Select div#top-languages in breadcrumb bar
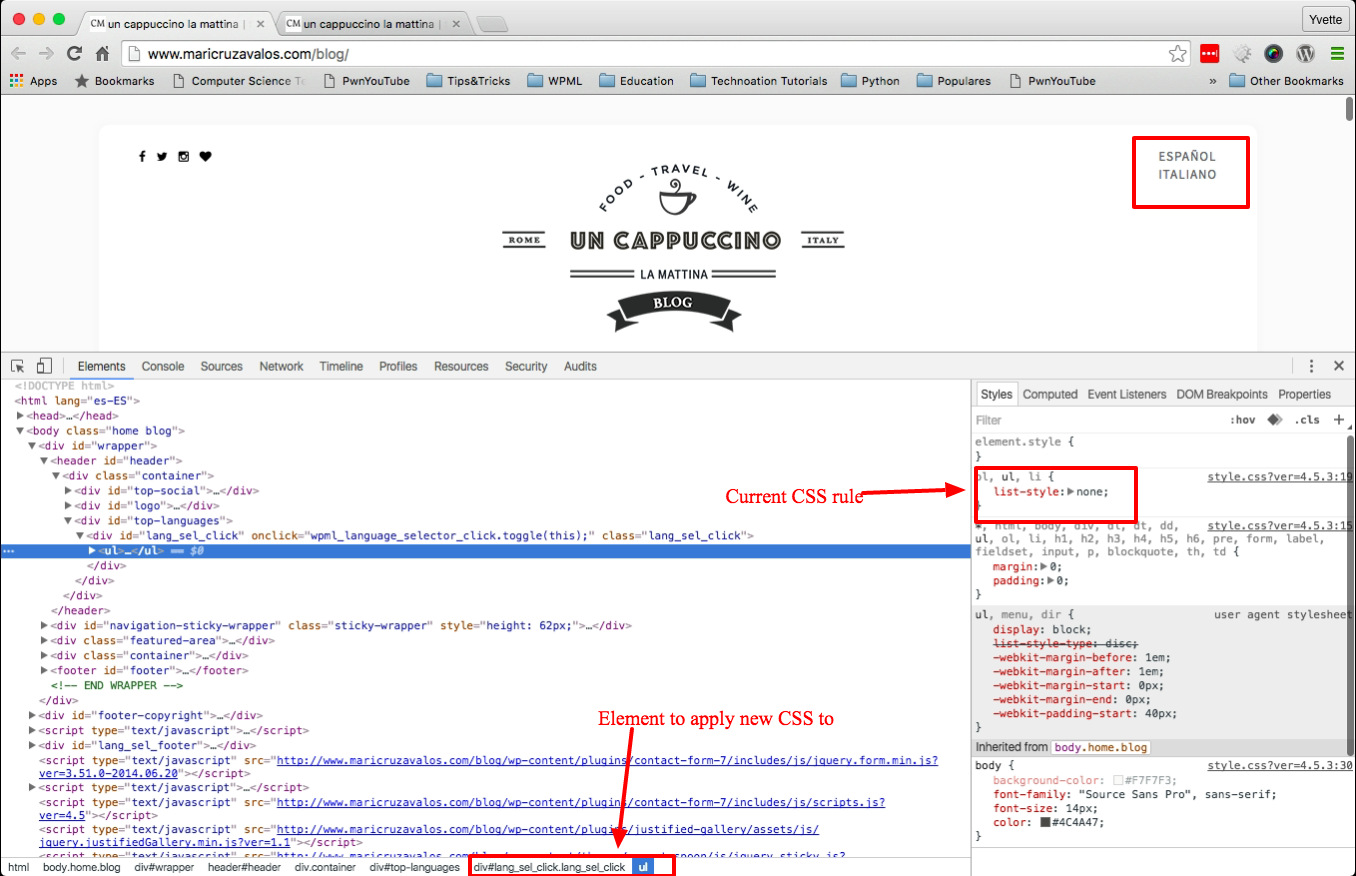The width and height of the screenshot is (1356, 876). (414, 867)
